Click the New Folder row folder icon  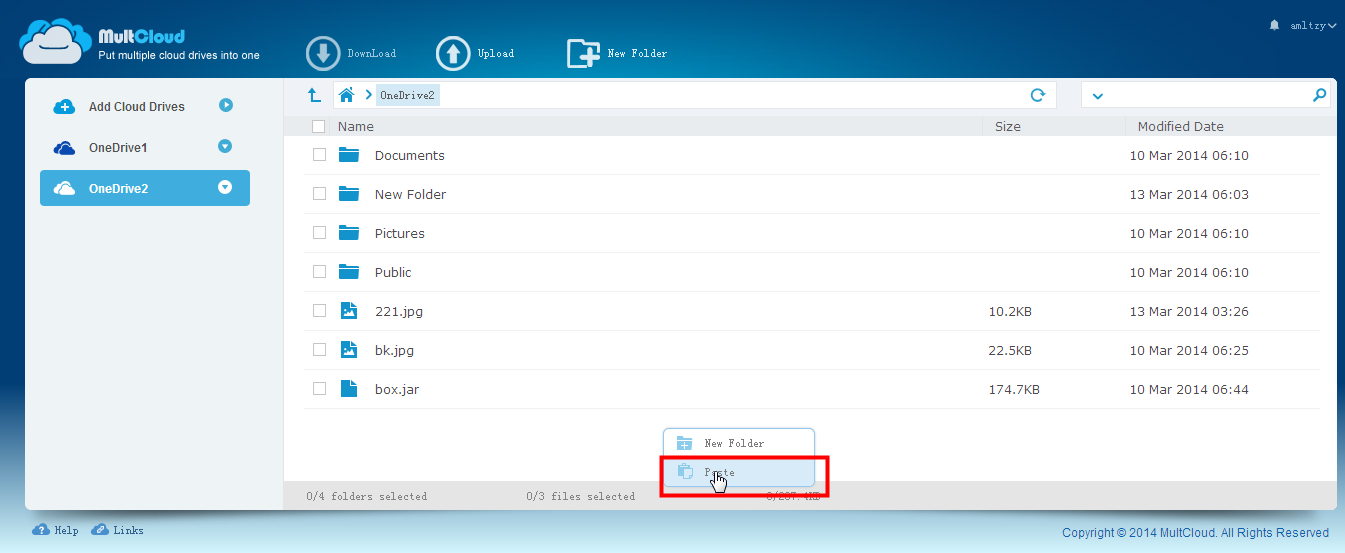tap(348, 194)
